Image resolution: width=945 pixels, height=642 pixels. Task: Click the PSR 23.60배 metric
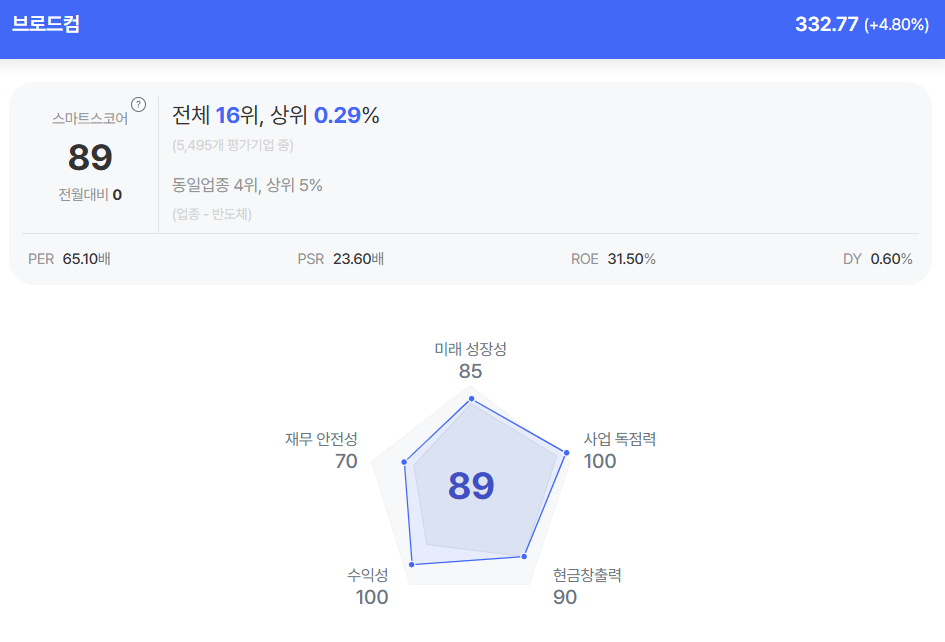(x=341, y=259)
